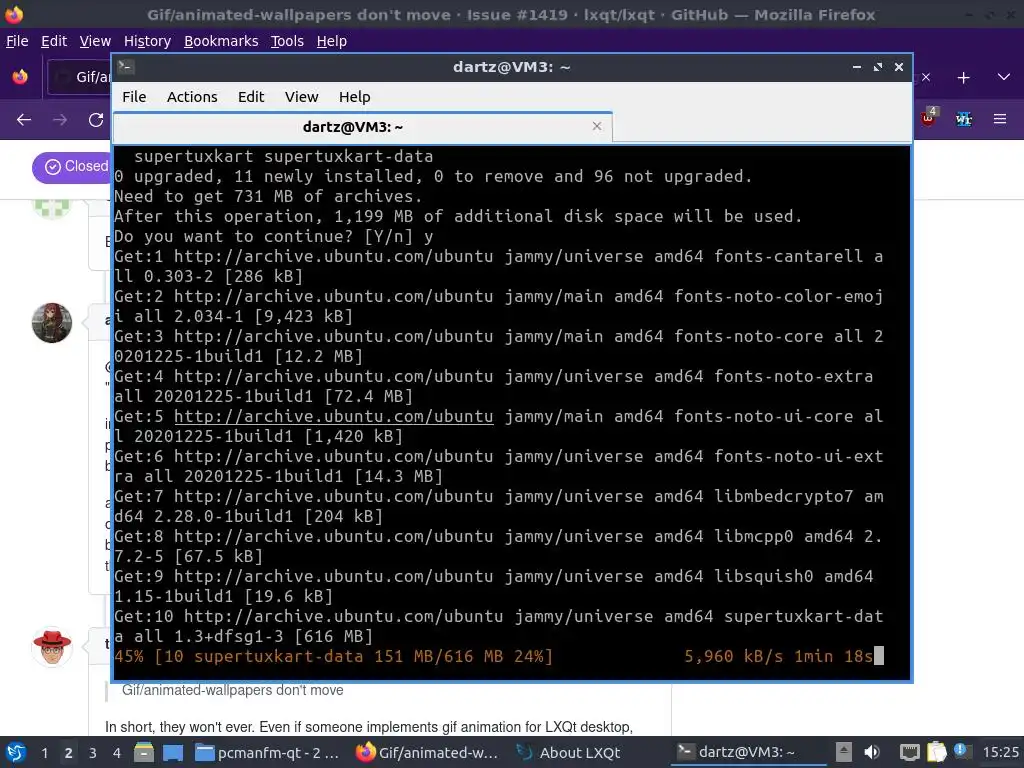Click the QTerminal window icon in title bar
1024x768 pixels.
click(x=126, y=67)
